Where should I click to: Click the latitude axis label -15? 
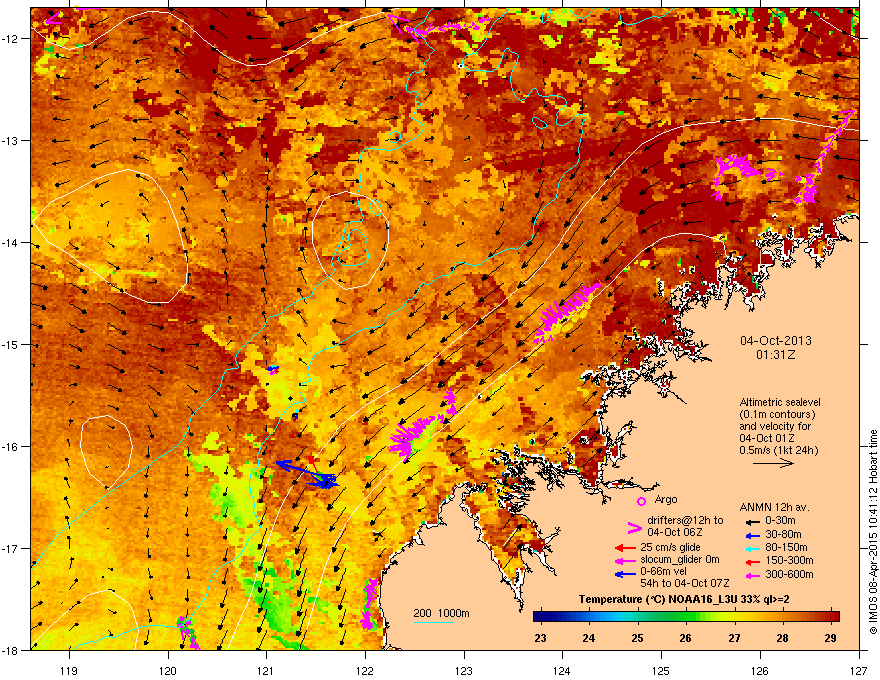(x=11, y=344)
